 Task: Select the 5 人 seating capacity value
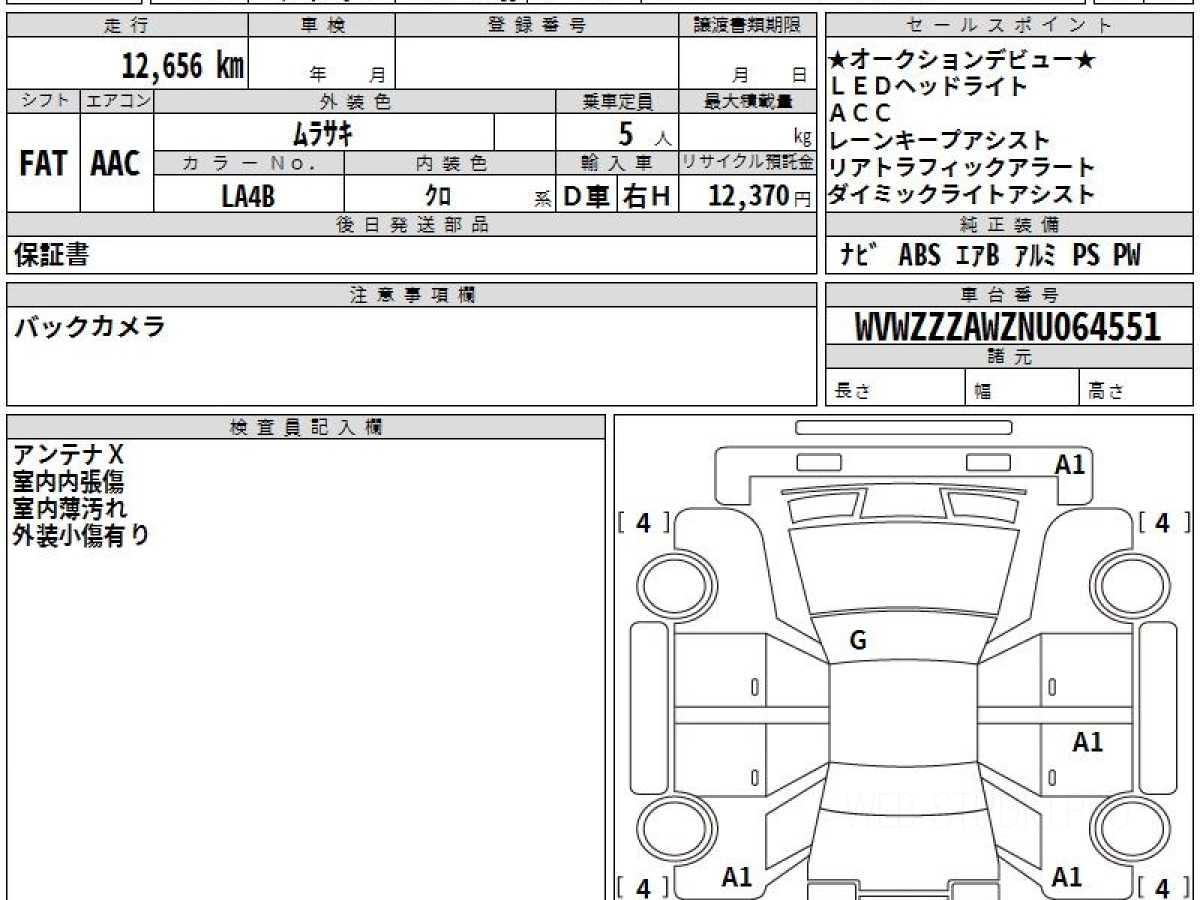(646, 132)
